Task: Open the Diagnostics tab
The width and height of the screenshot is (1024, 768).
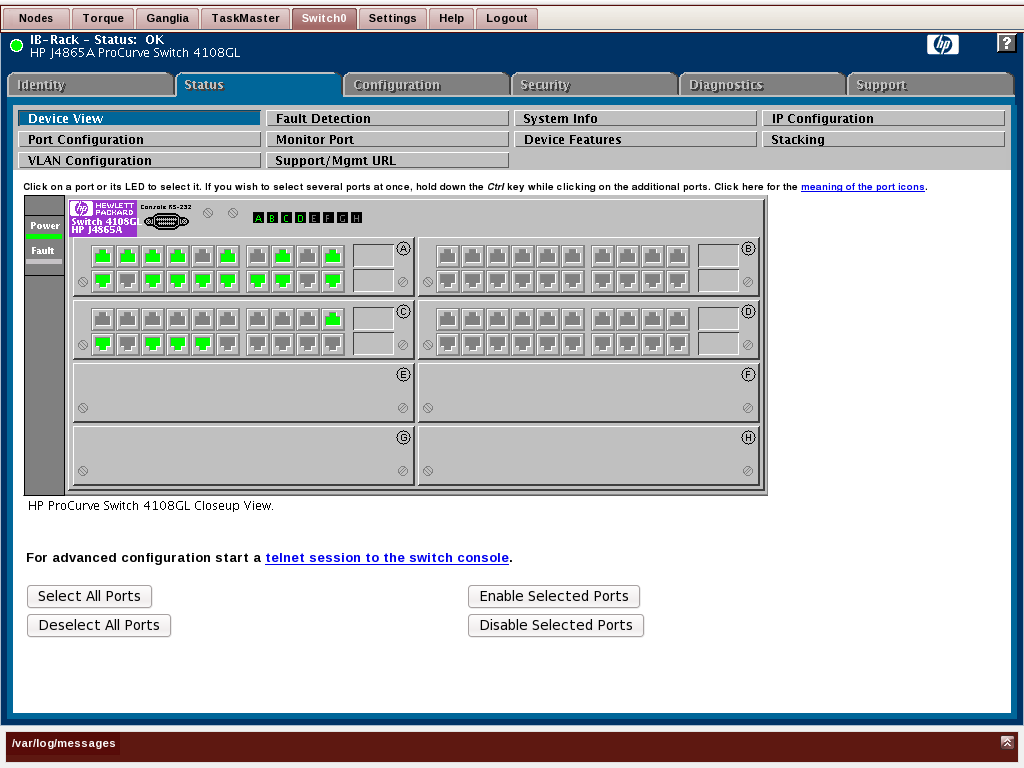Action: [x=762, y=85]
